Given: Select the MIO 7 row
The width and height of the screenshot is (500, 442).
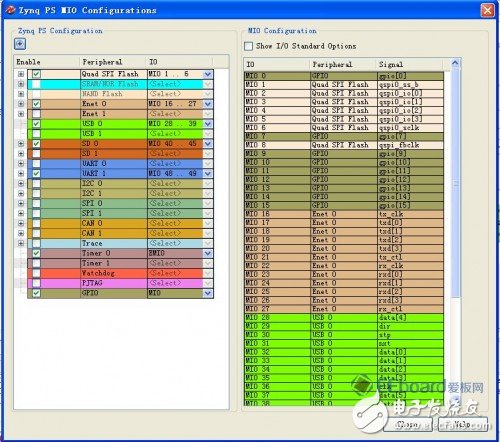Looking at the screenshot, I should click(x=344, y=136).
